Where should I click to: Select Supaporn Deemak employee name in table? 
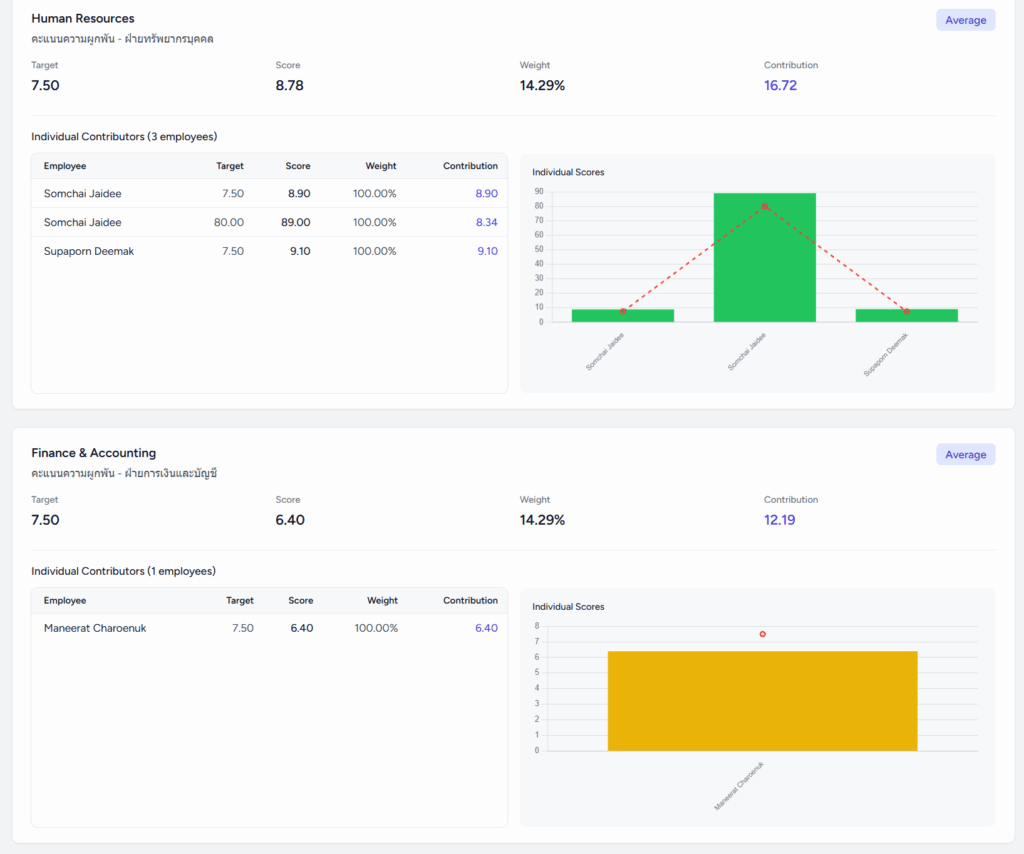click(89, 251)
